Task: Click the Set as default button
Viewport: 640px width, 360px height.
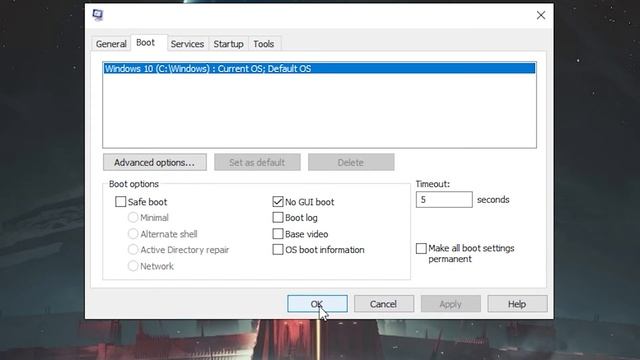Action: point(257,162)
